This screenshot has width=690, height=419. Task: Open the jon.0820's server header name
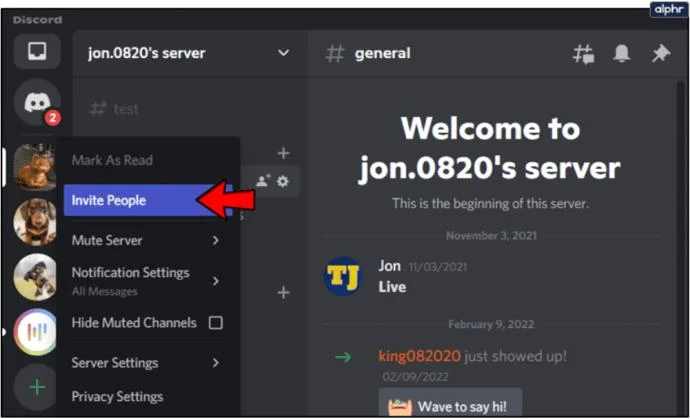point(147,53)
